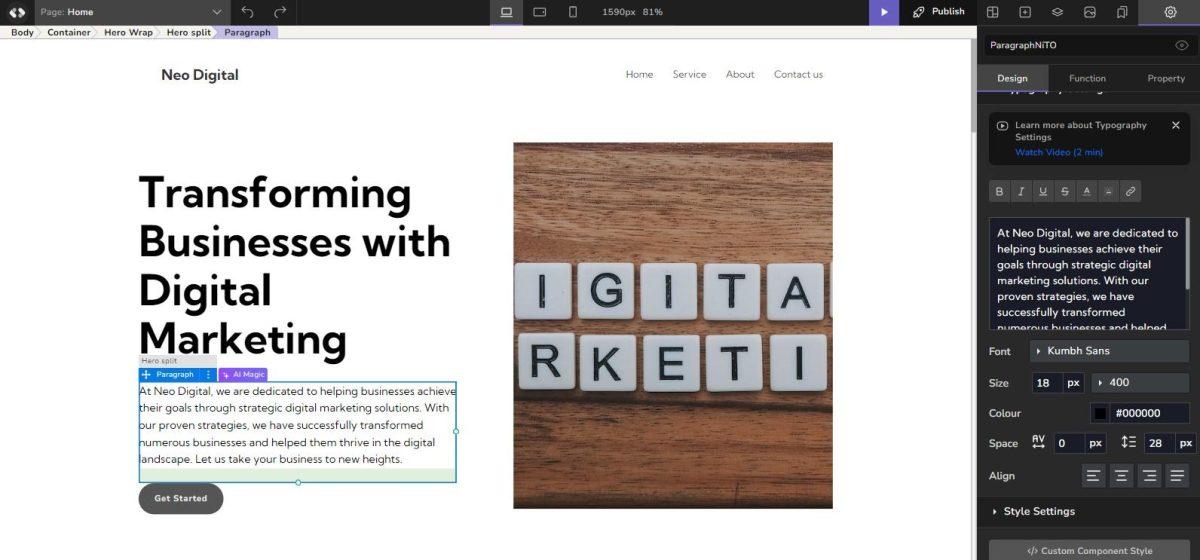
Task: Click the digital marketing tiles image
Action: pyautogui.click(x=672, y=325)
